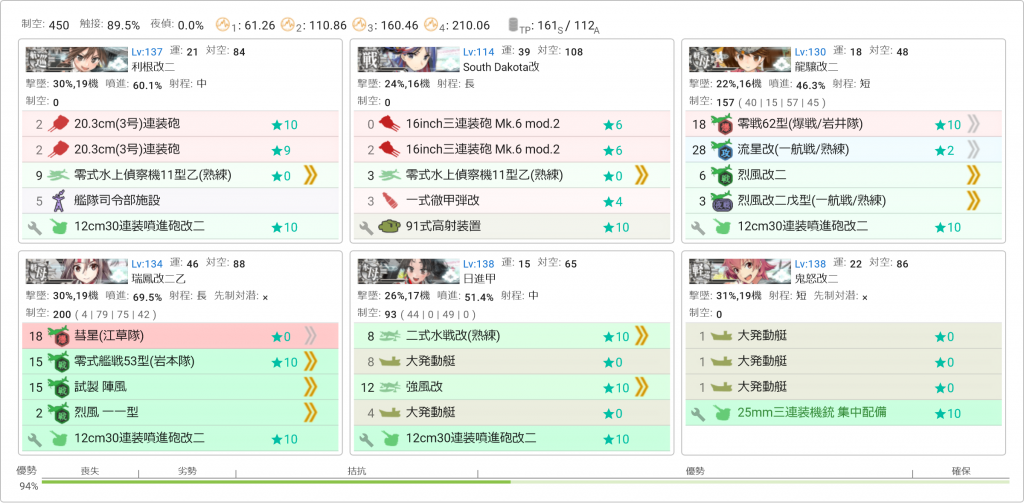Open proficiency chevron for 試製 陣風
1024x503 pixels.
pos(311,387)
